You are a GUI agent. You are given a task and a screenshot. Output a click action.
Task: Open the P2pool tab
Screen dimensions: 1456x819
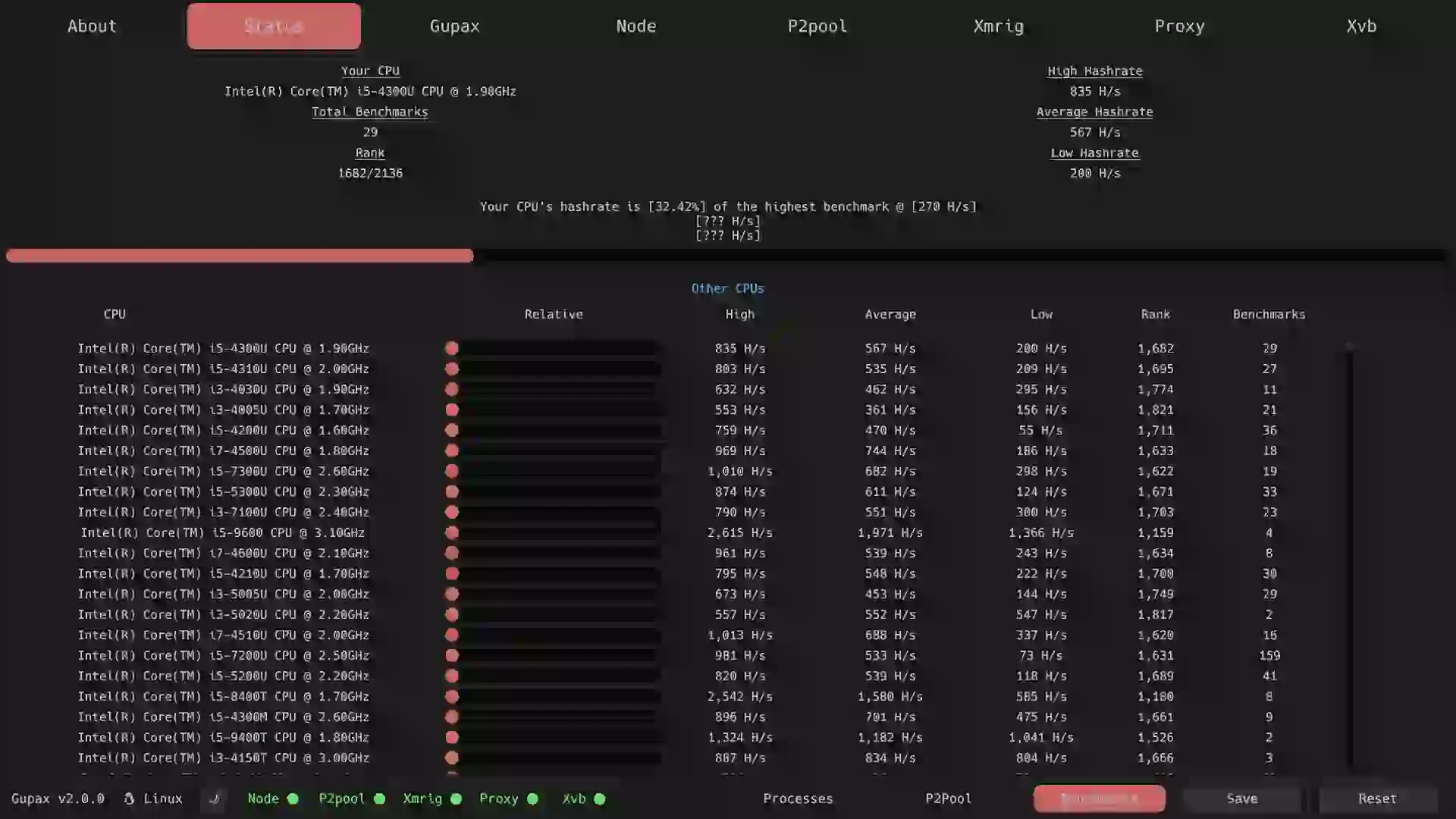click(x=817, y=26)
